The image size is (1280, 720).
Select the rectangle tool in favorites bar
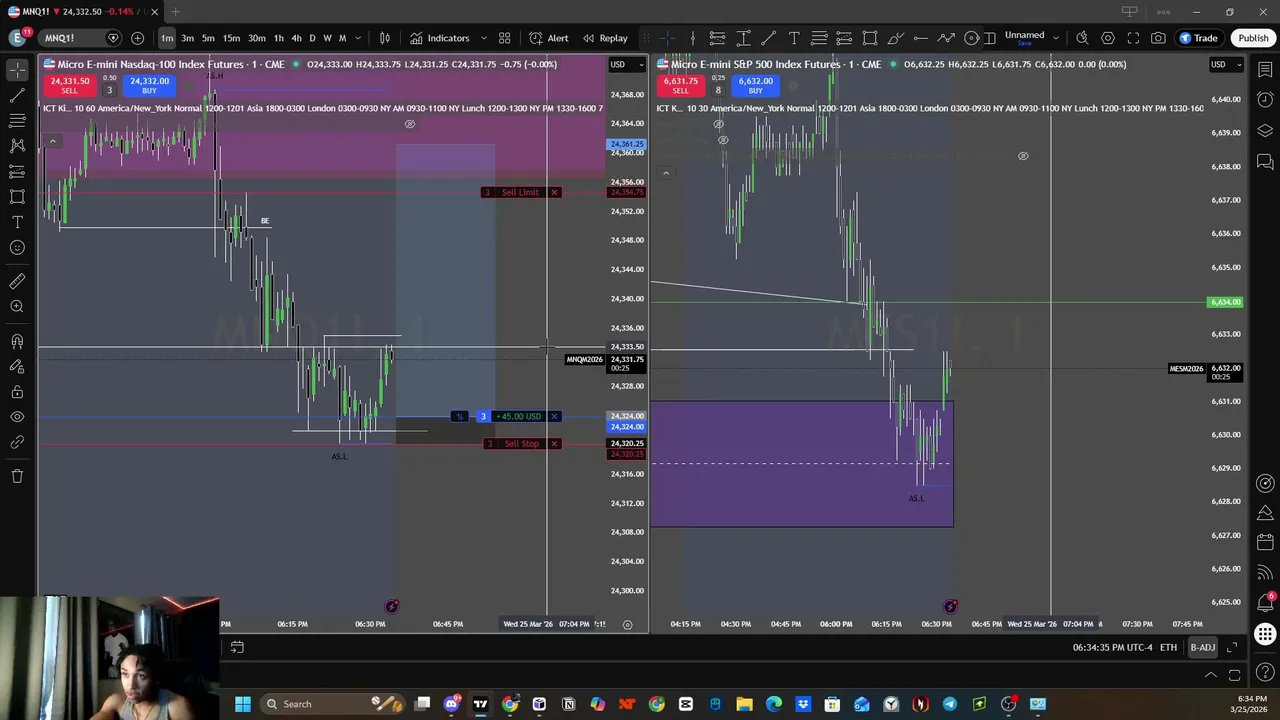click(870, 38)
